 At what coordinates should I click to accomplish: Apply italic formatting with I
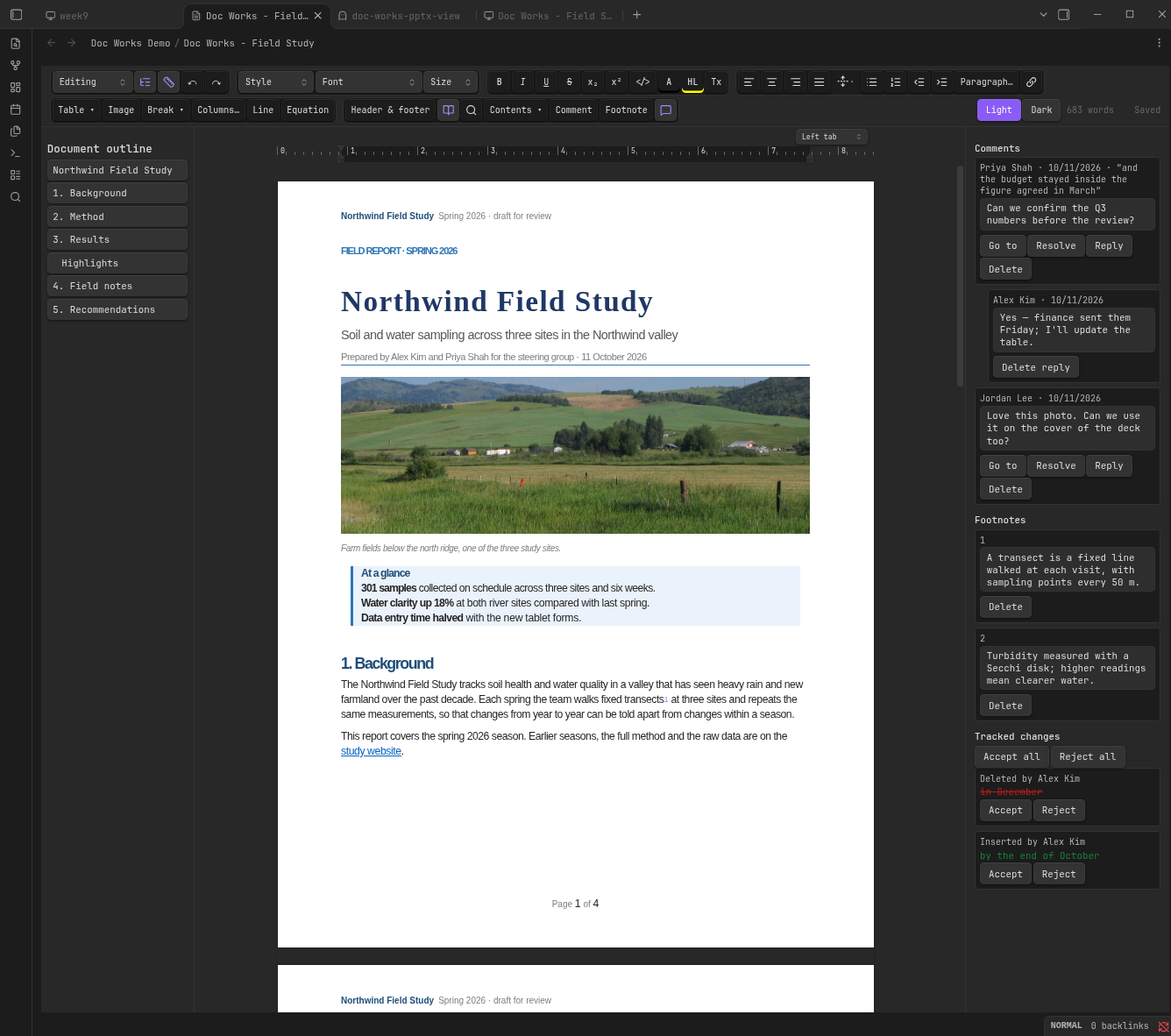point(523,82)
